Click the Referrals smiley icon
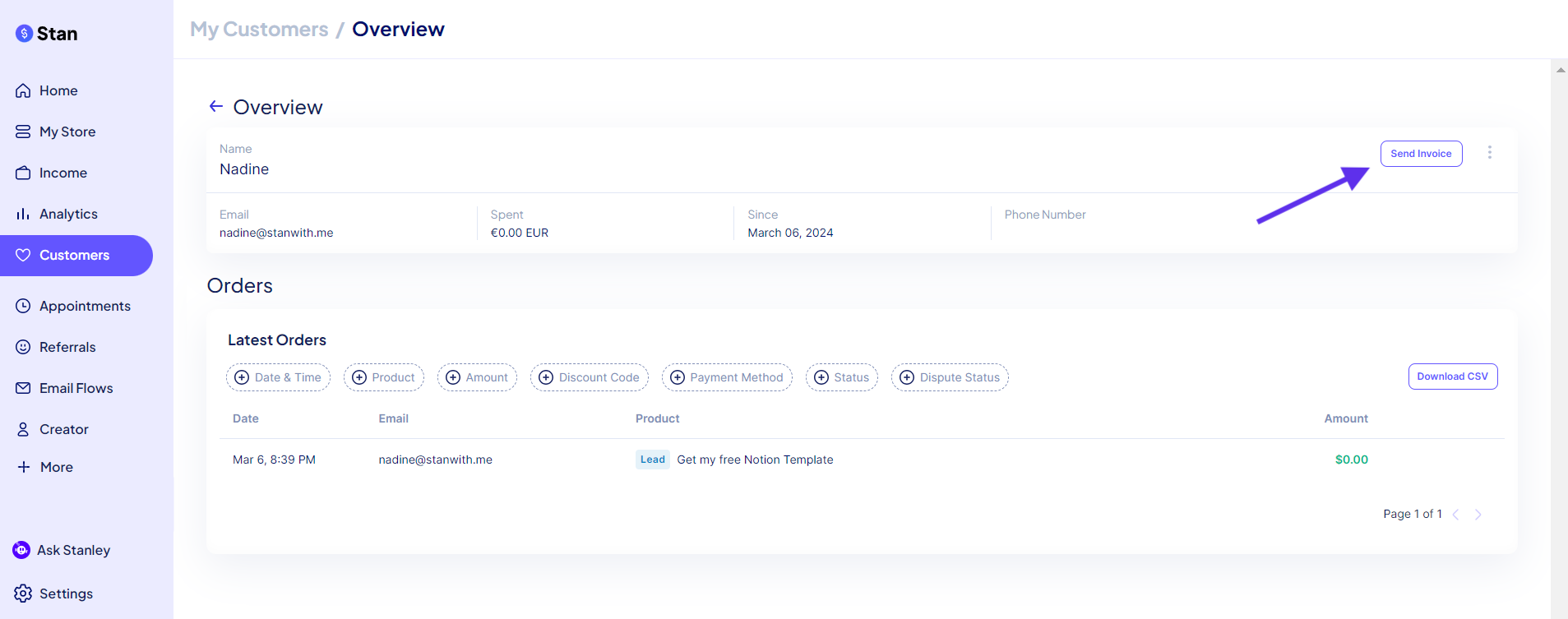 coord(23,347)
